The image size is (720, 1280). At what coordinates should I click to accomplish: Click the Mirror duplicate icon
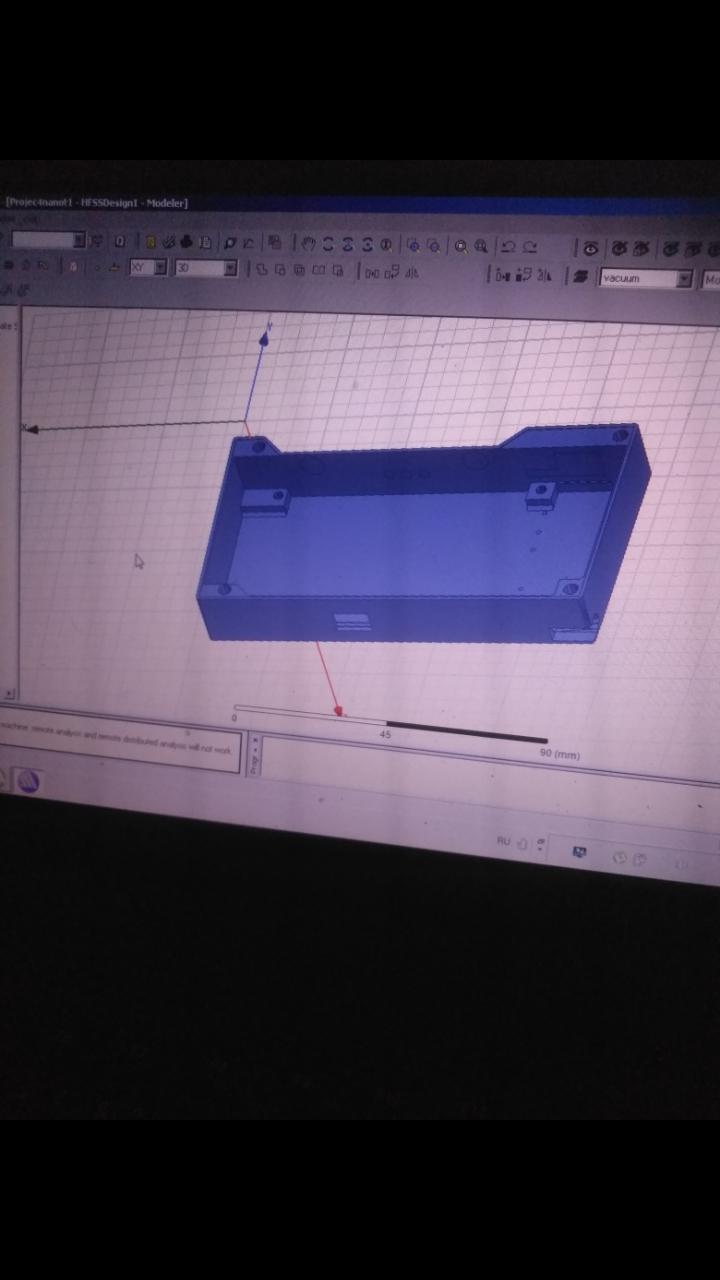(x=412, y=272)
